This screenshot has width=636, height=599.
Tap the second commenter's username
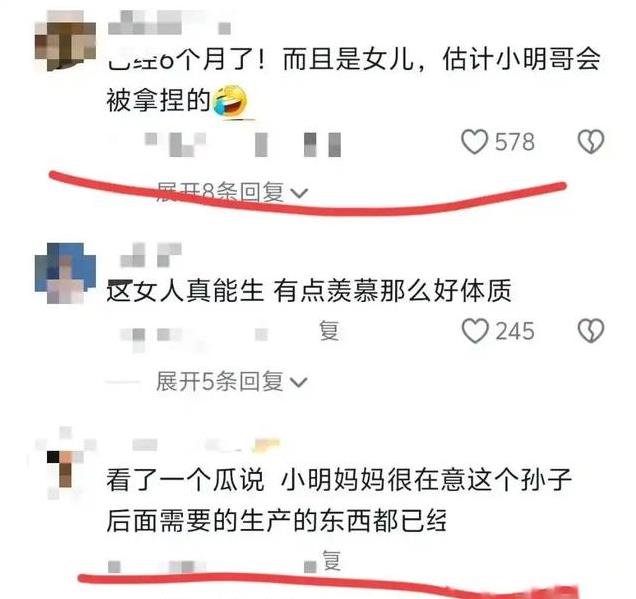tap(150, 255)
